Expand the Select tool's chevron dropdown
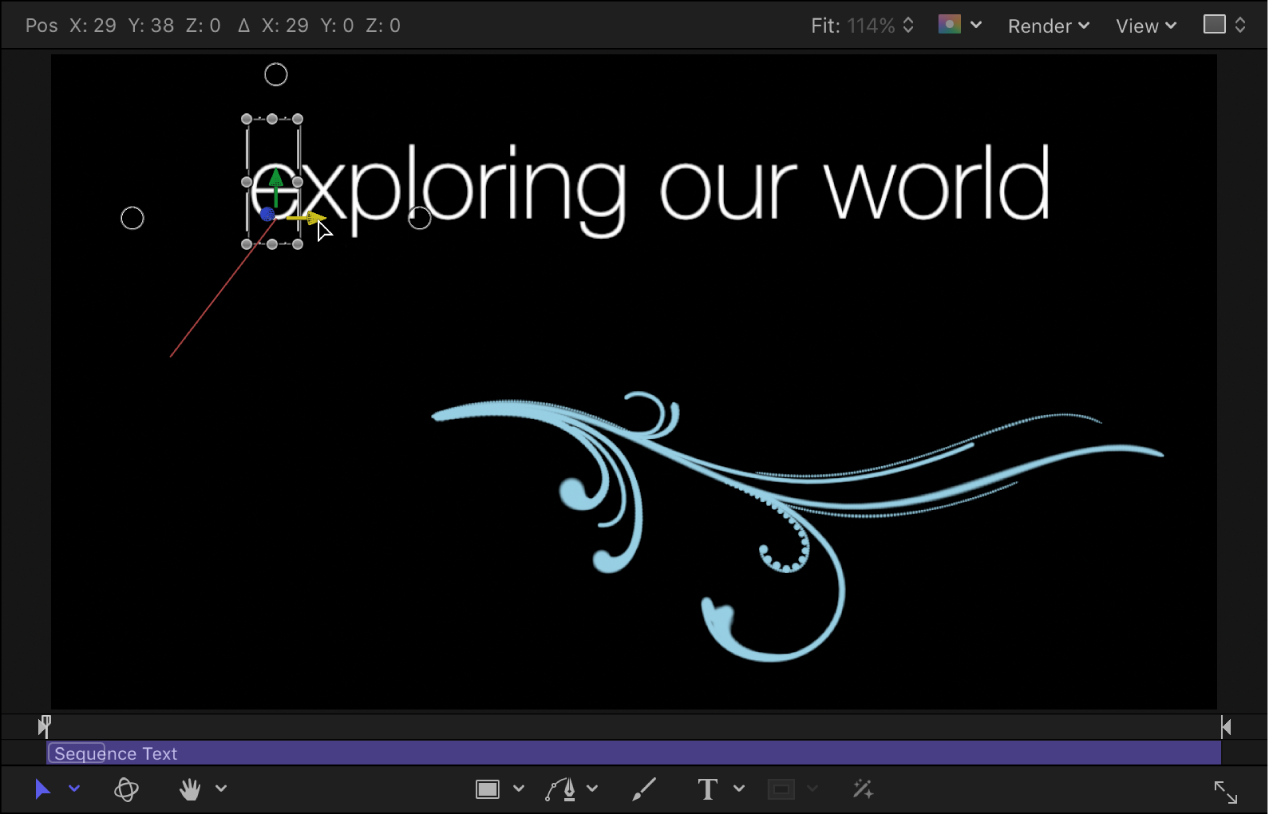The image size is (1270, 814). coord(73,789)
